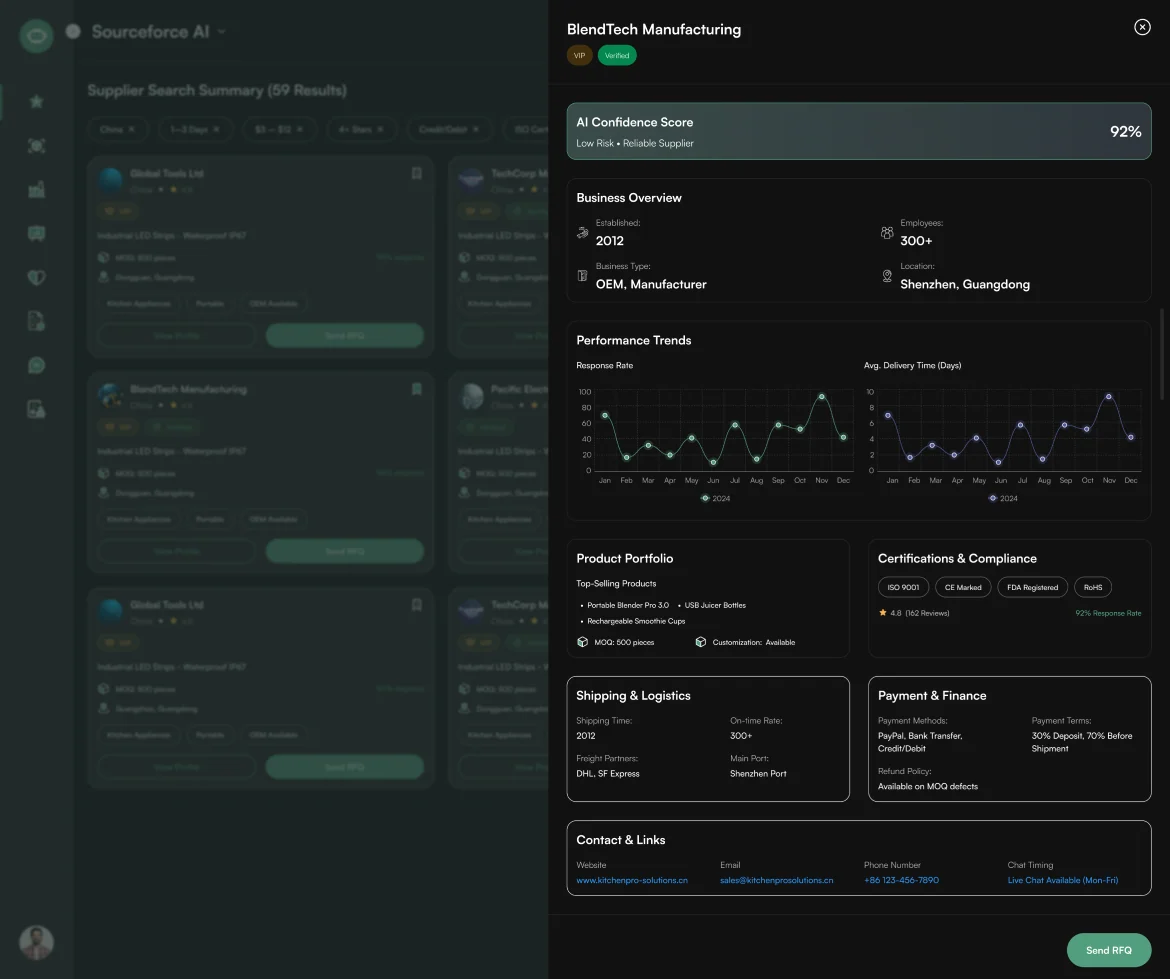The image size is (1170, 979).
Task: Click the 4.8 star rating icon
Action: tap(883, 613)
